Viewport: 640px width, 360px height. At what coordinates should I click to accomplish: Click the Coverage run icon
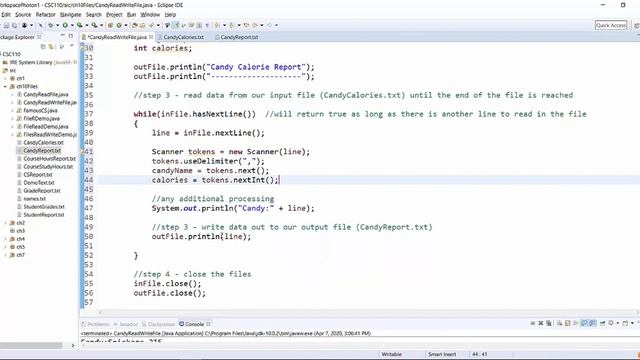tap(79, 25)
